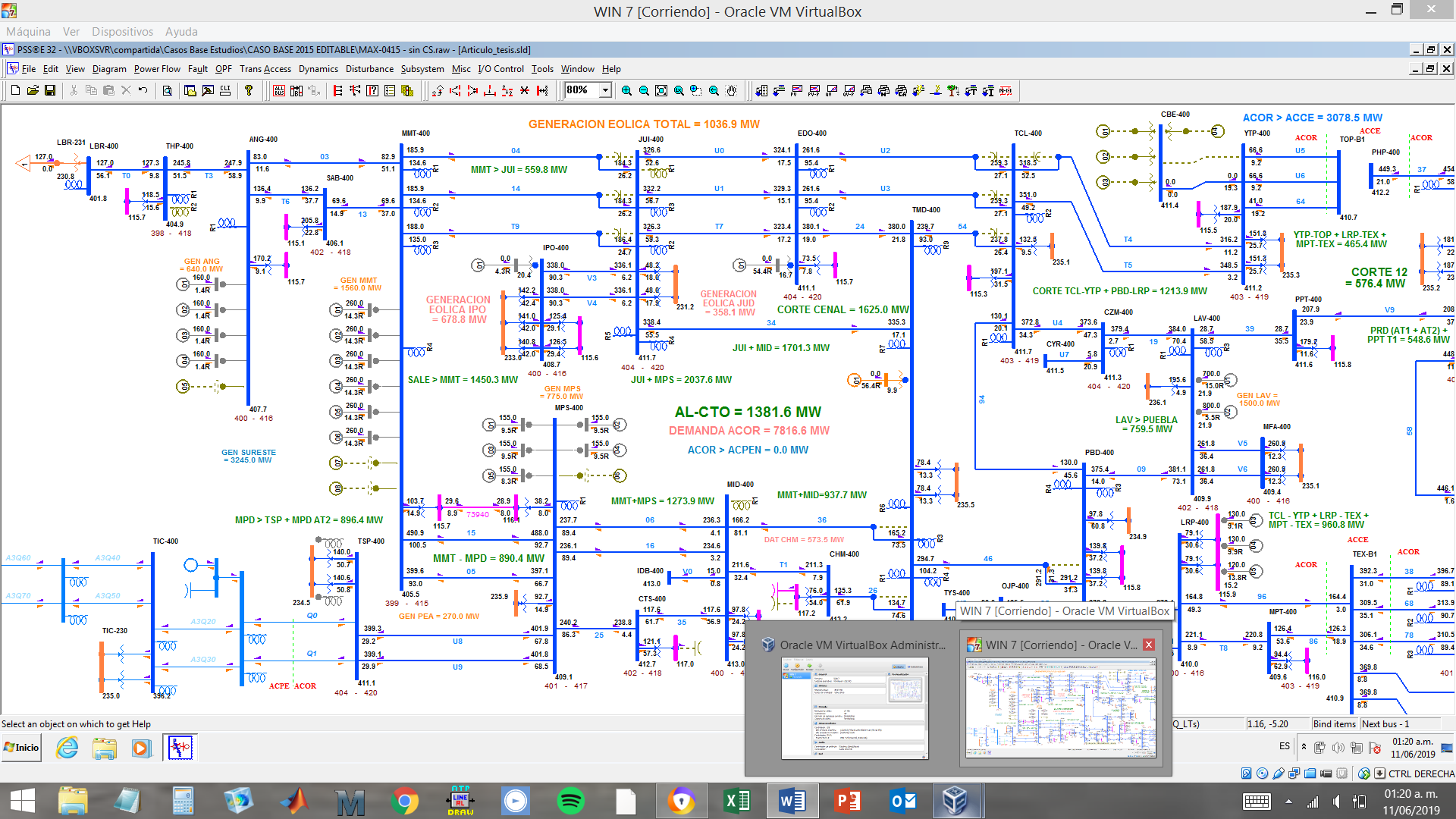Screen dimensions: 1456x819
Task: Click the yellow question mark help icon
Action: [x=249, y=90]
